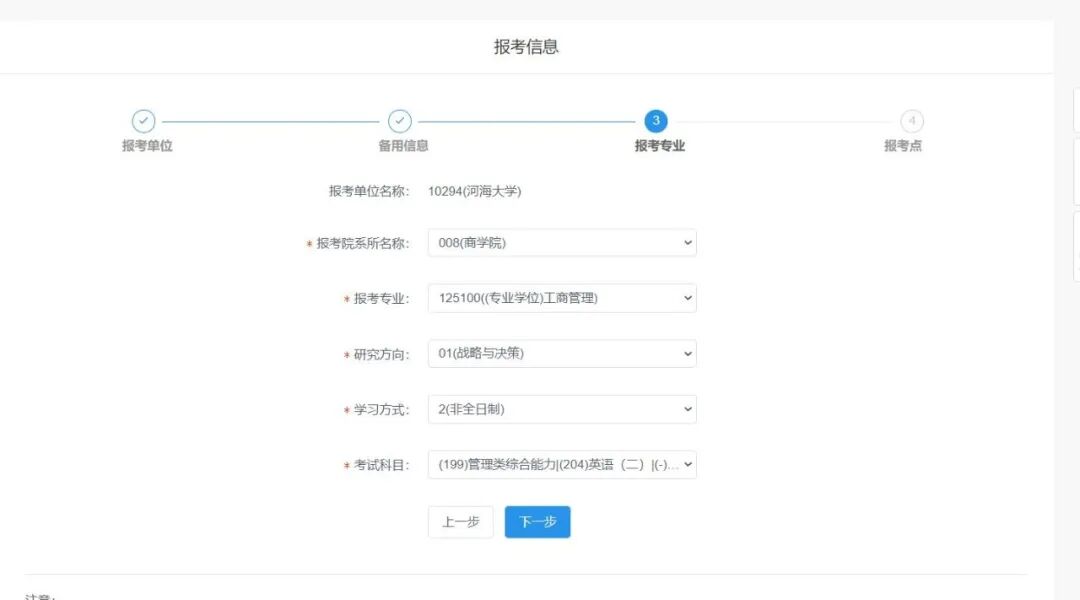The image size is (1080, 600).
Task: Click the checkmark icon on the 备用信息 step
Action: [x=400, y=120]
